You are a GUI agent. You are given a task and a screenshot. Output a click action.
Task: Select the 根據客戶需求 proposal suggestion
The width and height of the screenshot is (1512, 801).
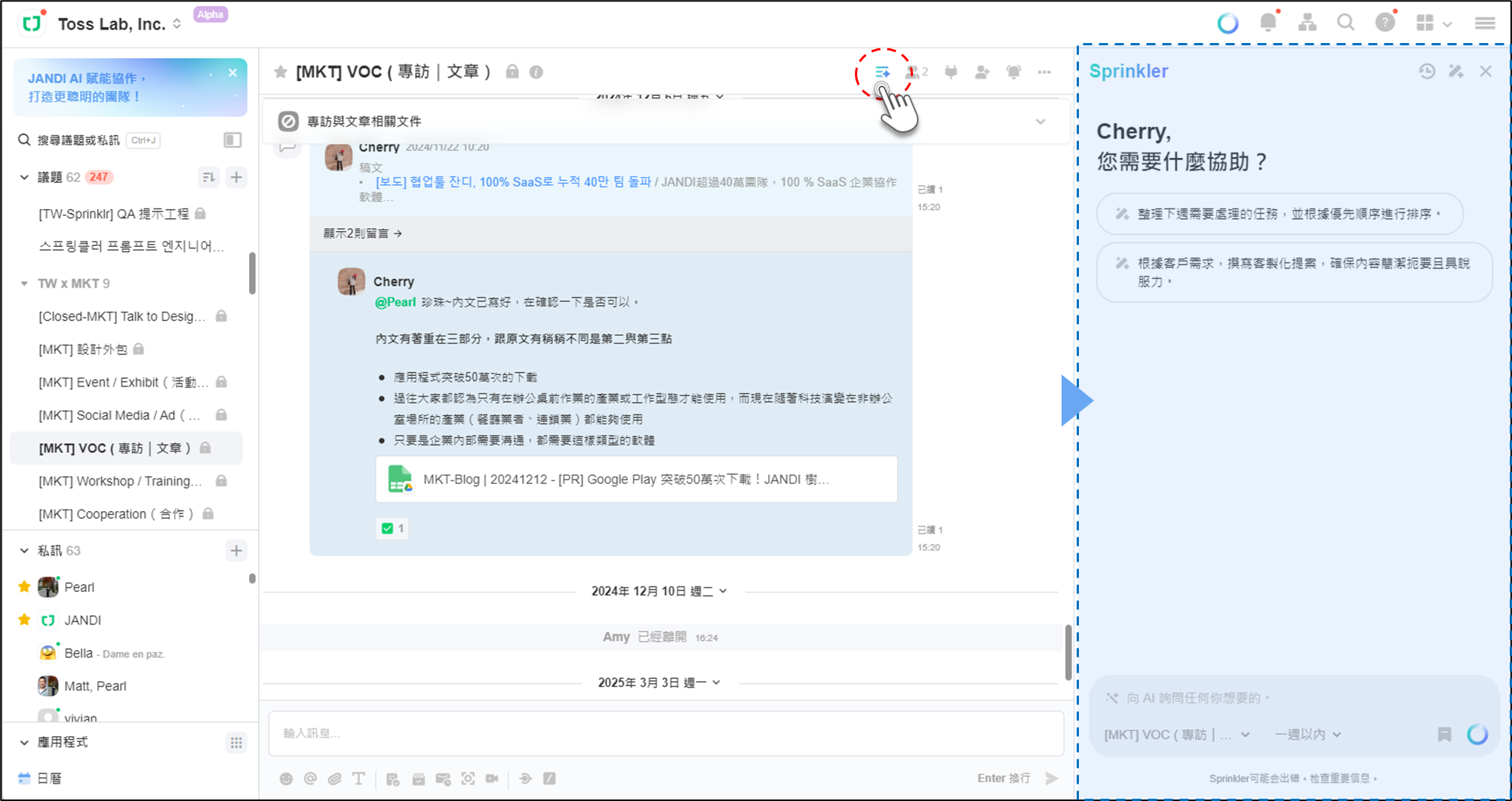point(1294,273)
